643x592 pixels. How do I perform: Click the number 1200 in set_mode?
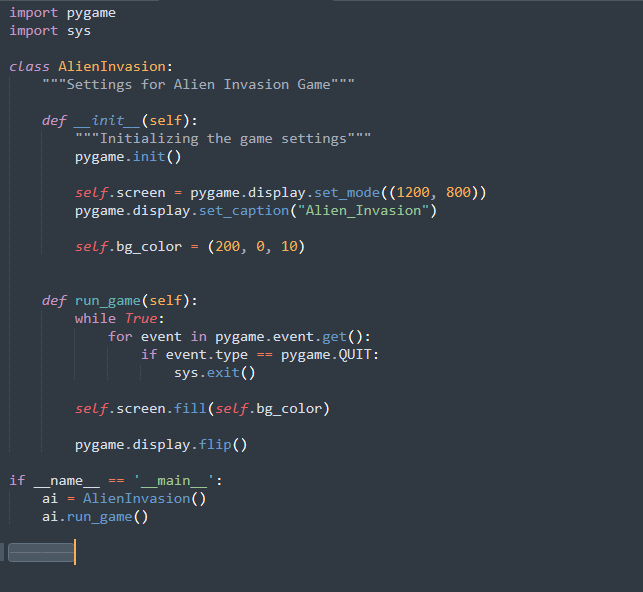point(413,193)
